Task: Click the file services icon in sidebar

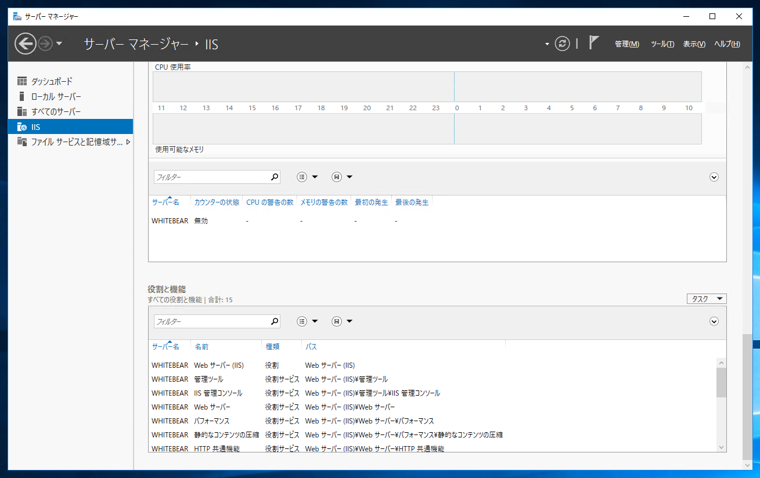Action: [22, 142]
